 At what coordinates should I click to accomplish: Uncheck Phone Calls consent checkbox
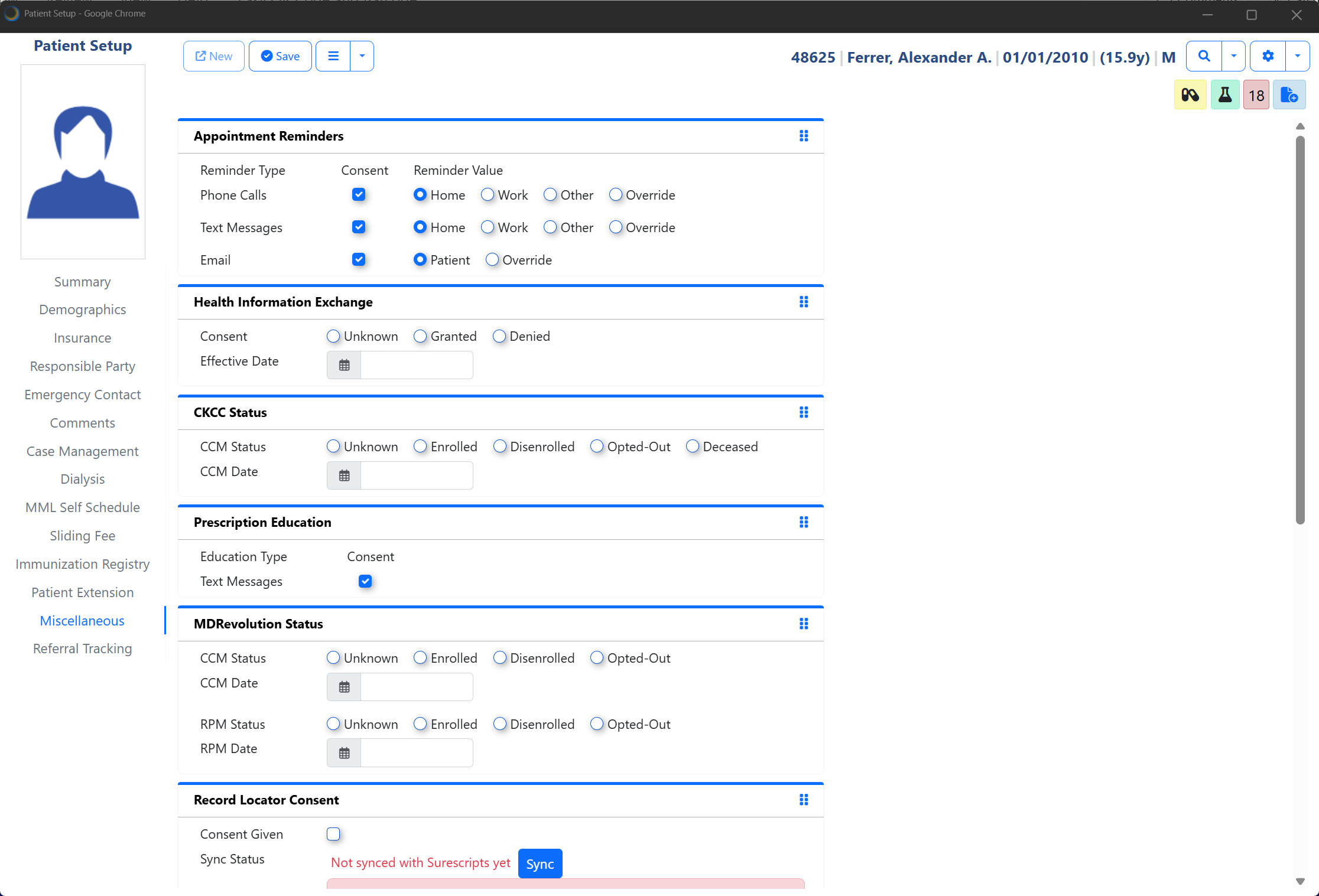coord(359,194)
